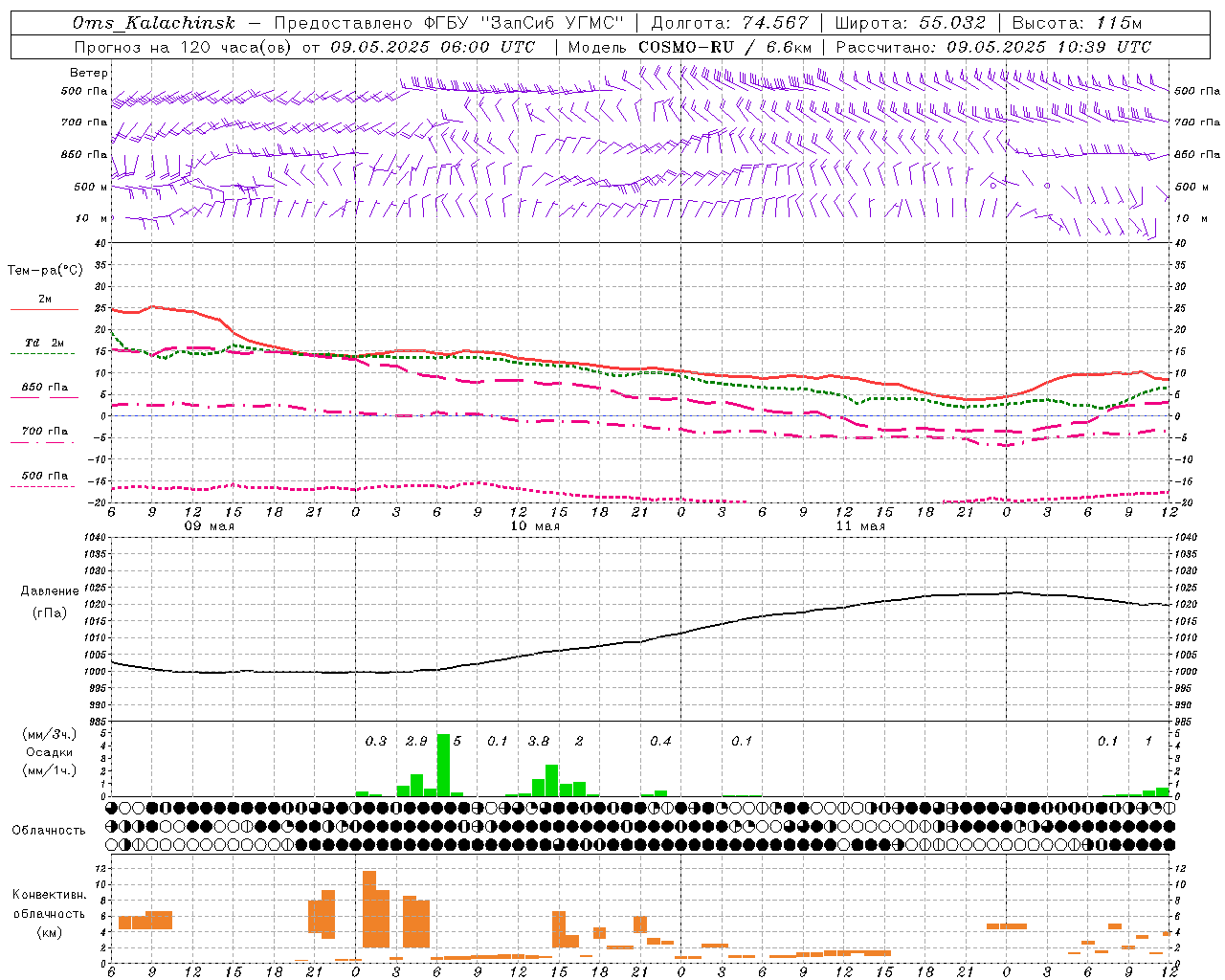Click the '(мм/3ч.)' precipitation units label
Viewport: 1225px width, 980px height.
(49, 734)
